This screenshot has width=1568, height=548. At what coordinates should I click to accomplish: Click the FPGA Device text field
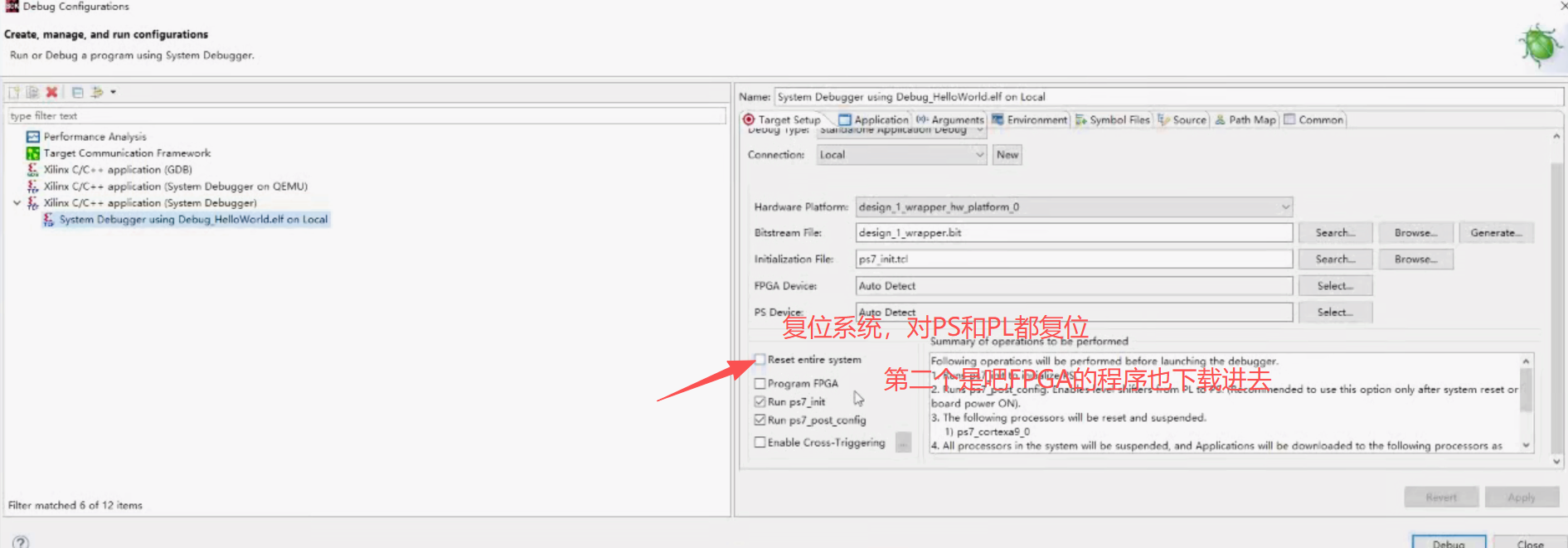1074,286
